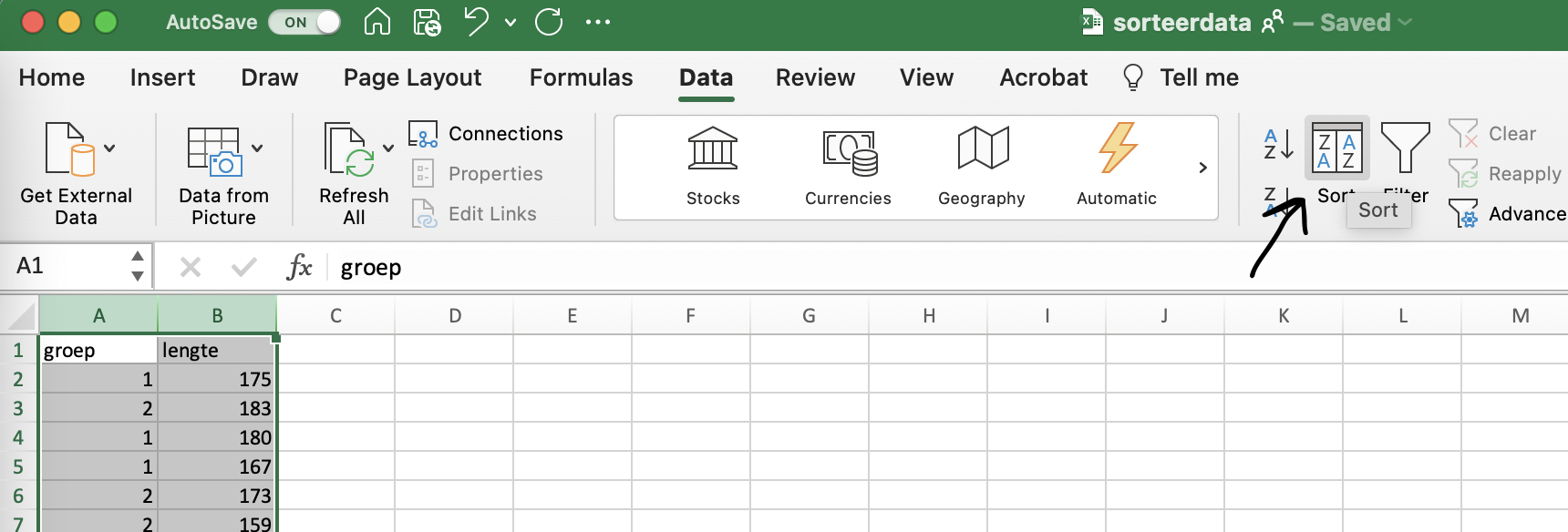Click the Advanced filter button
1568x532 pixels.
pos(1507,214)
